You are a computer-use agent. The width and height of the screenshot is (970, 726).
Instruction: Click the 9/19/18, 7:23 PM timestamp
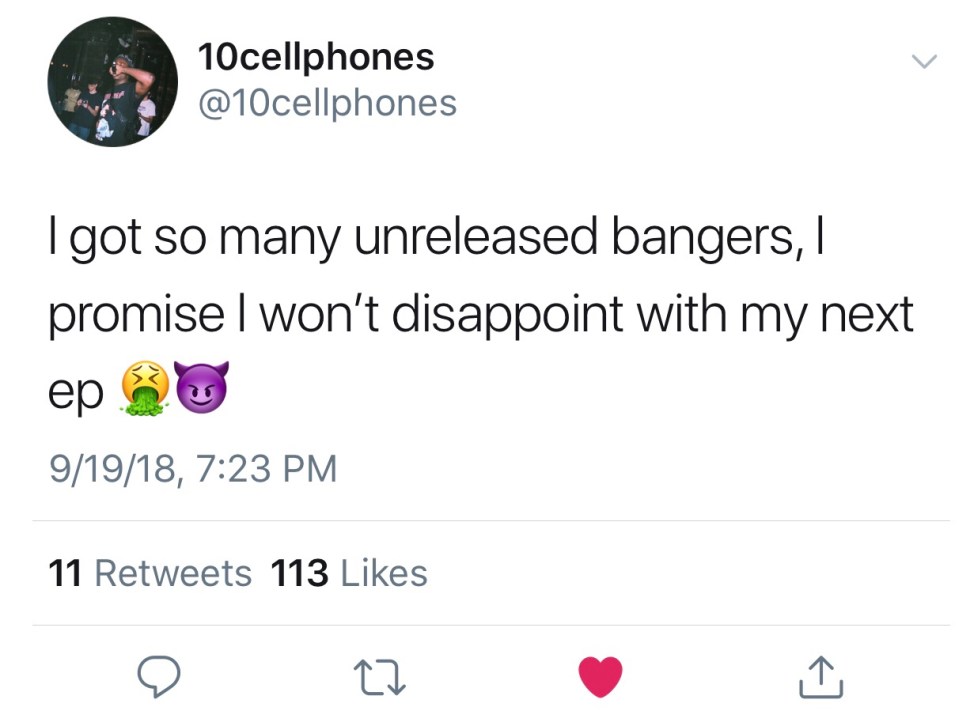point(192,468)
